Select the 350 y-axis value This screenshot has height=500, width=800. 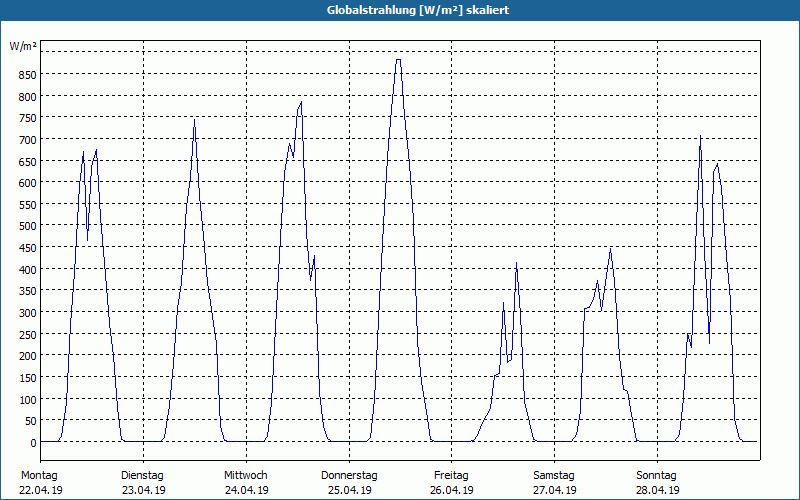click(x=28, y=291)
